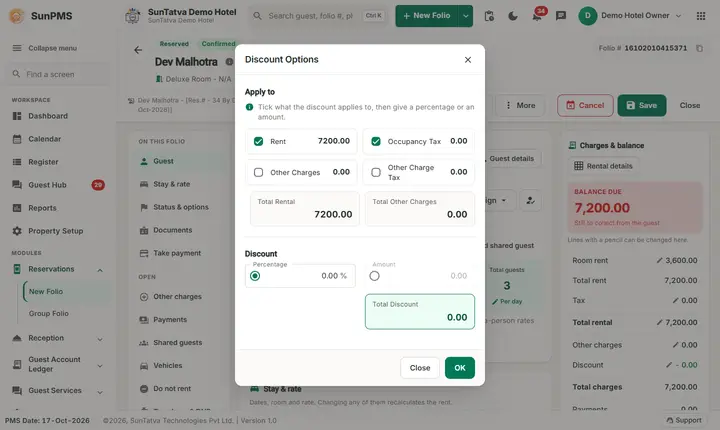Expand the Reception module
Viewport: 720px width, 430px height.
58,338
